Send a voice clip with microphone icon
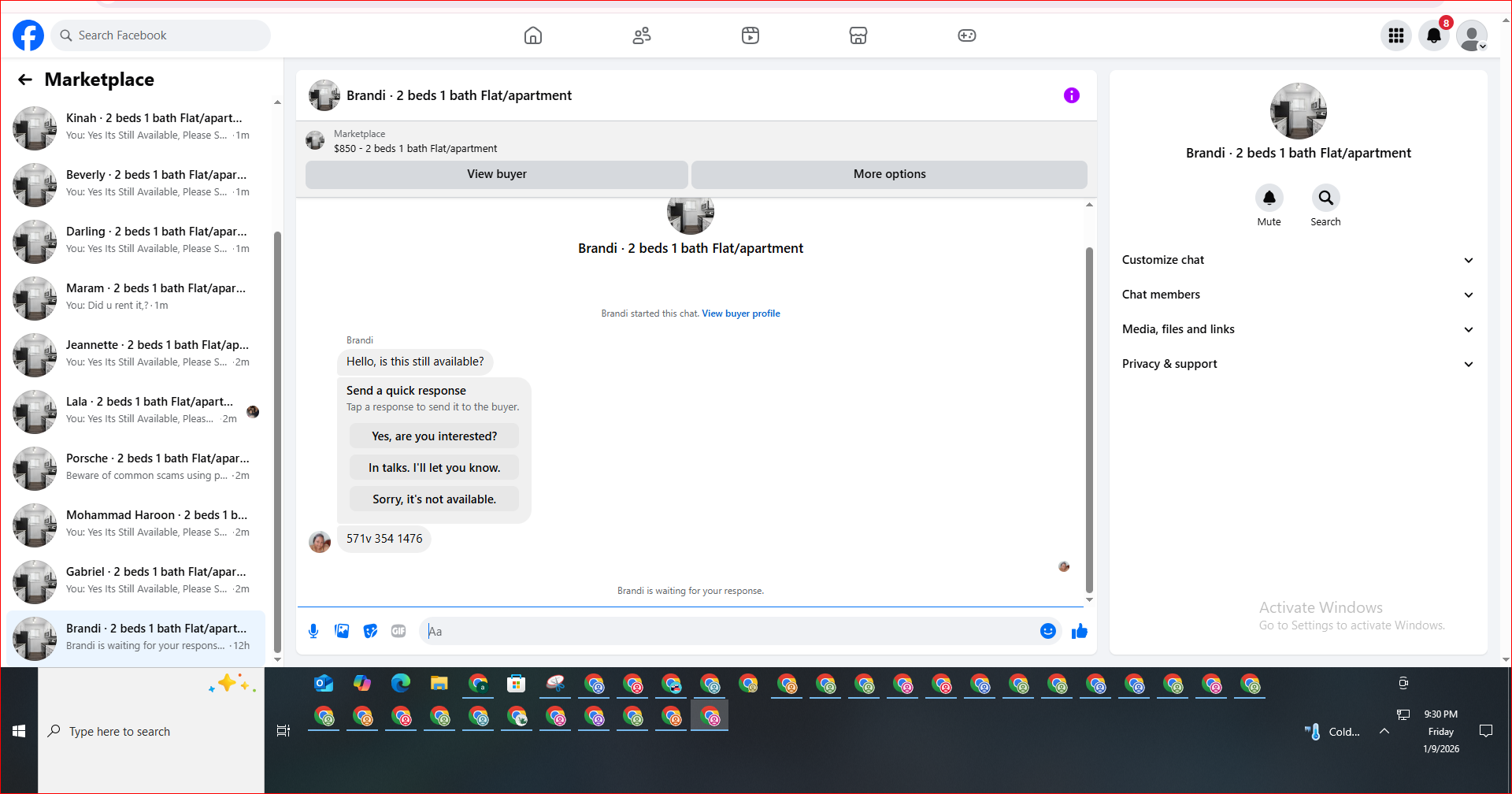The image size is (1512, 794). (313, 631)
